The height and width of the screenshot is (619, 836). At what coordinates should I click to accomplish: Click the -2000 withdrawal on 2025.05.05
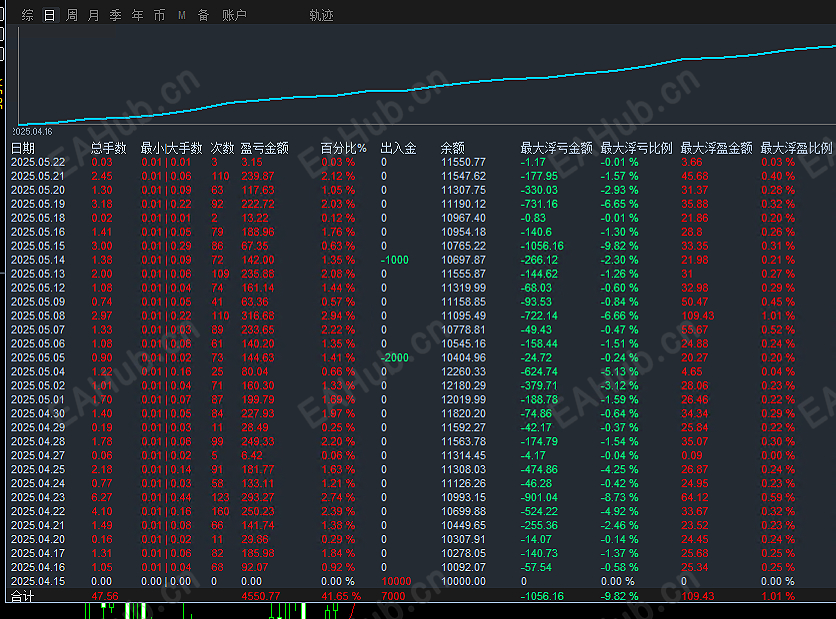395,358
